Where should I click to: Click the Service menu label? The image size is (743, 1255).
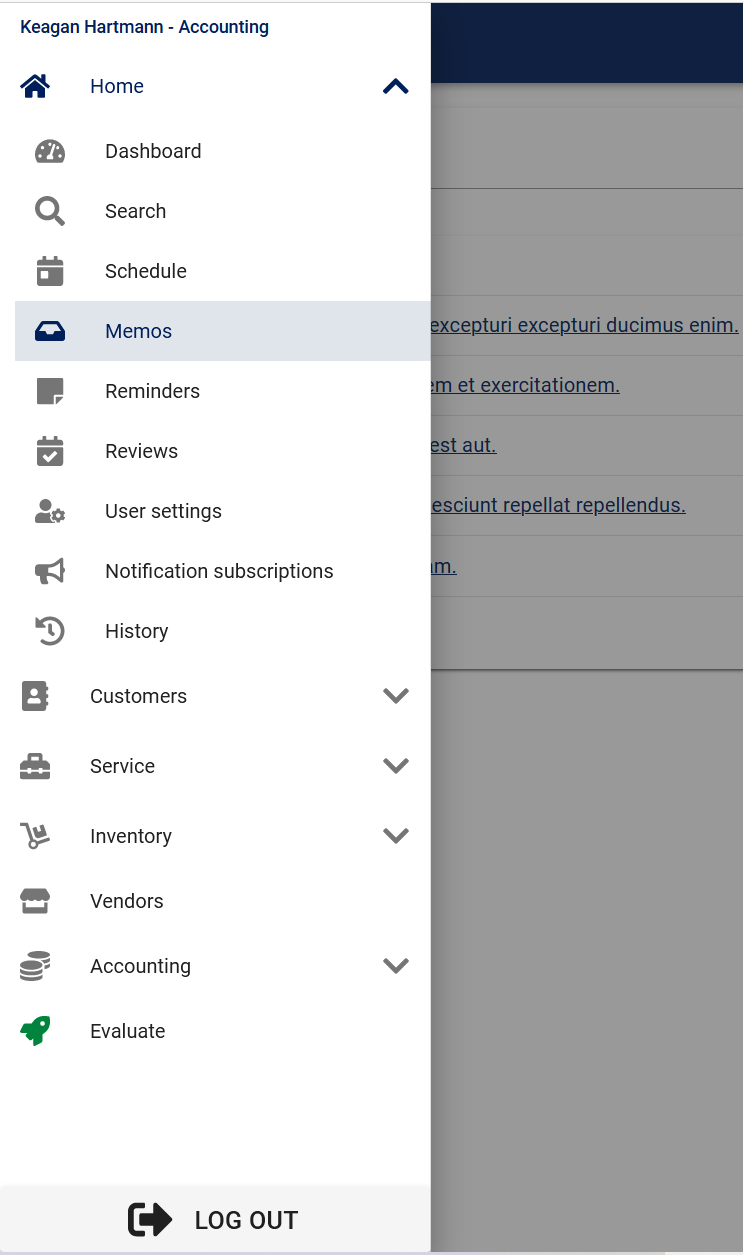coord(122,766)
